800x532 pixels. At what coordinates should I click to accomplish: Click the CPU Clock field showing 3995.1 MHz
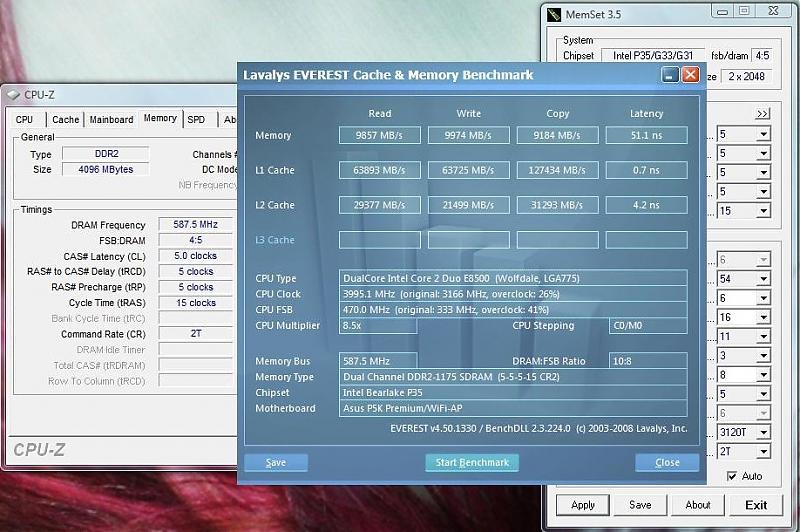tap(513, 294)
